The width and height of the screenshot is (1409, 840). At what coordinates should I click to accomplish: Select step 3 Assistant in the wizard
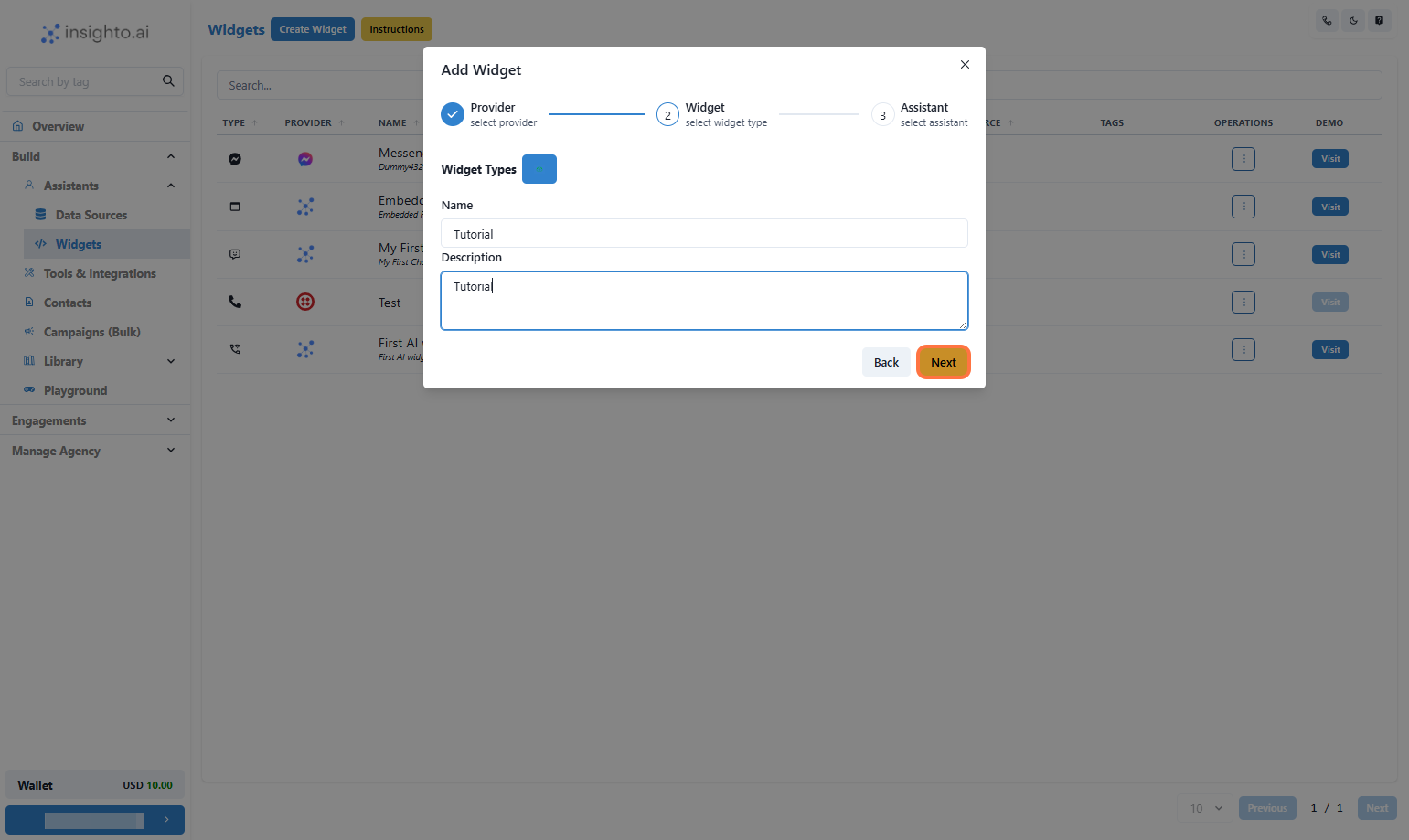coord(882,114)
